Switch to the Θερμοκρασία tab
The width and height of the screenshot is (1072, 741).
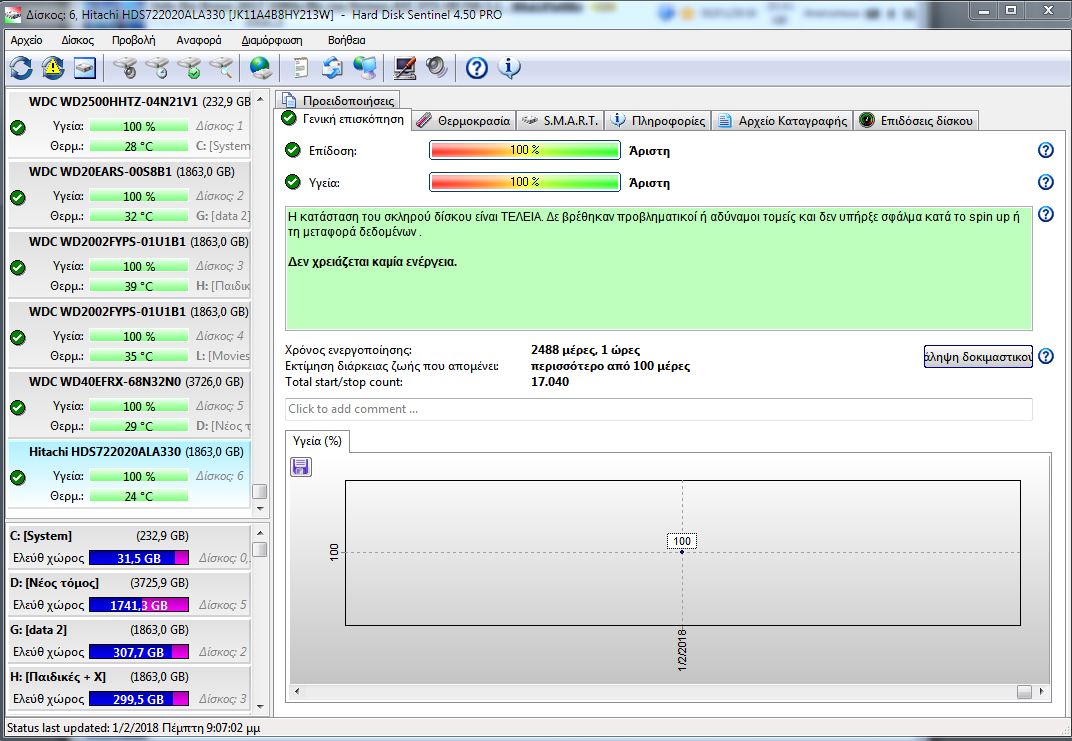pos(464,121)
